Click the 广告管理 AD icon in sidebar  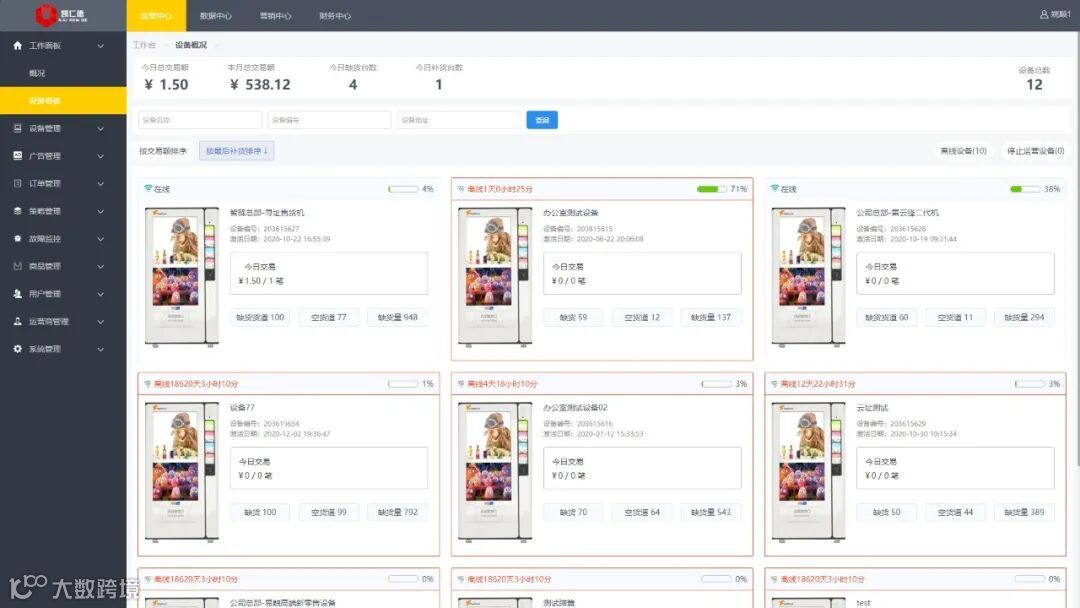coord(17,156)
